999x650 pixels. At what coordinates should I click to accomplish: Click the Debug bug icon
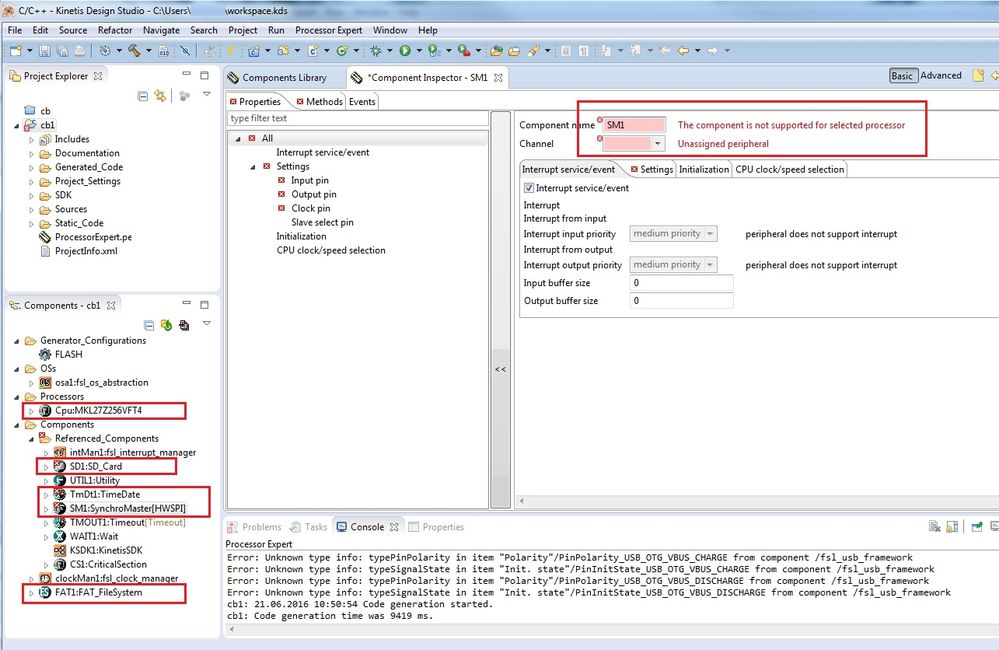tap(376, 50)
